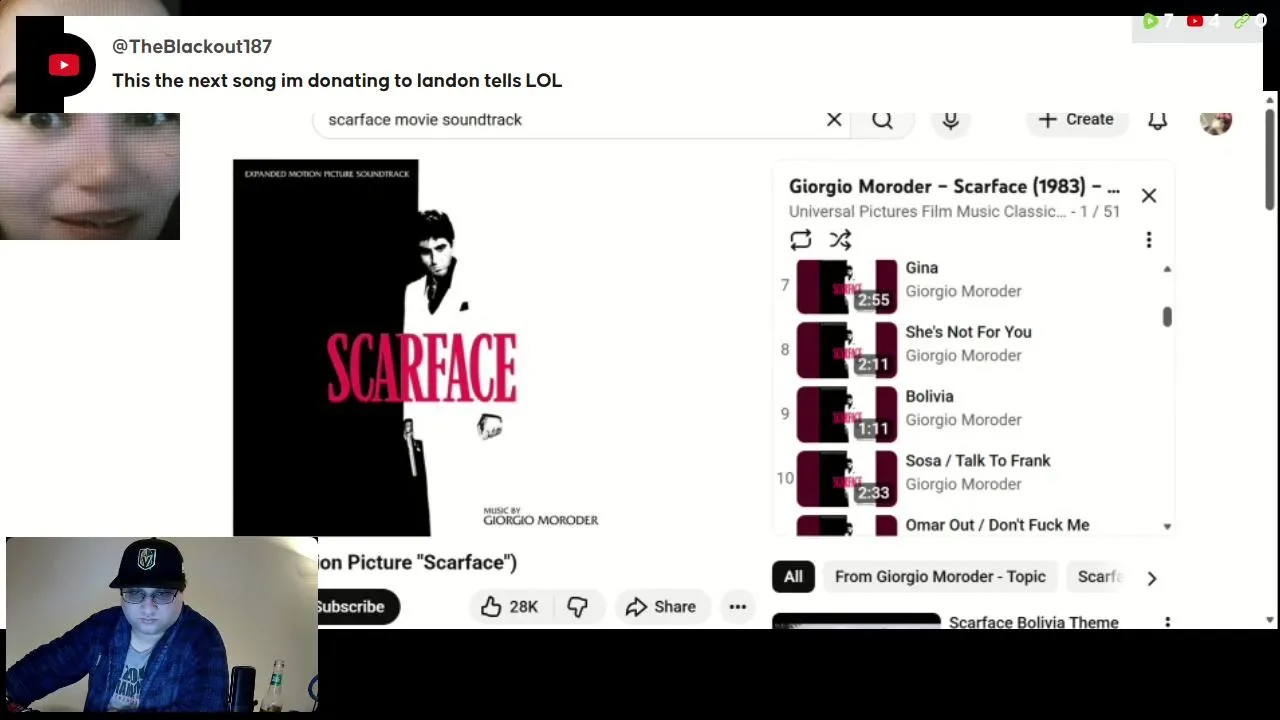This screenshot has width=1280, height=720.
Task: Clear the search box text with X
Action: [834, 119]
